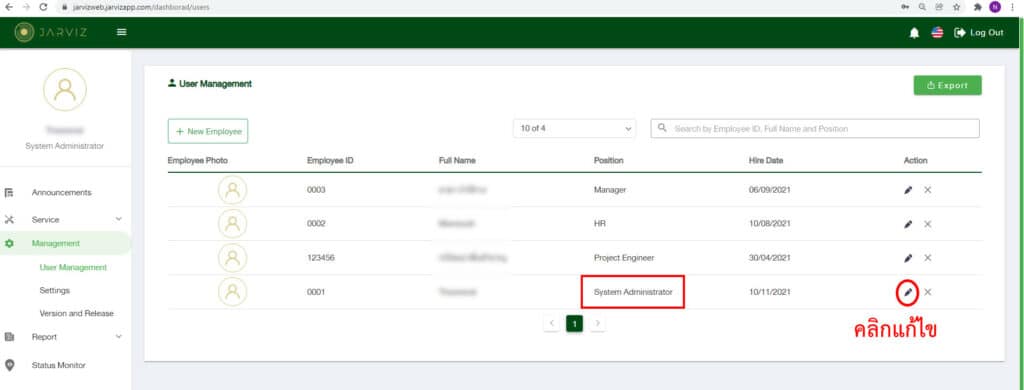Click the hamburger menu icon
Image resolution: width=1024 pixels, height=390 pixels.
click(121, 32)
